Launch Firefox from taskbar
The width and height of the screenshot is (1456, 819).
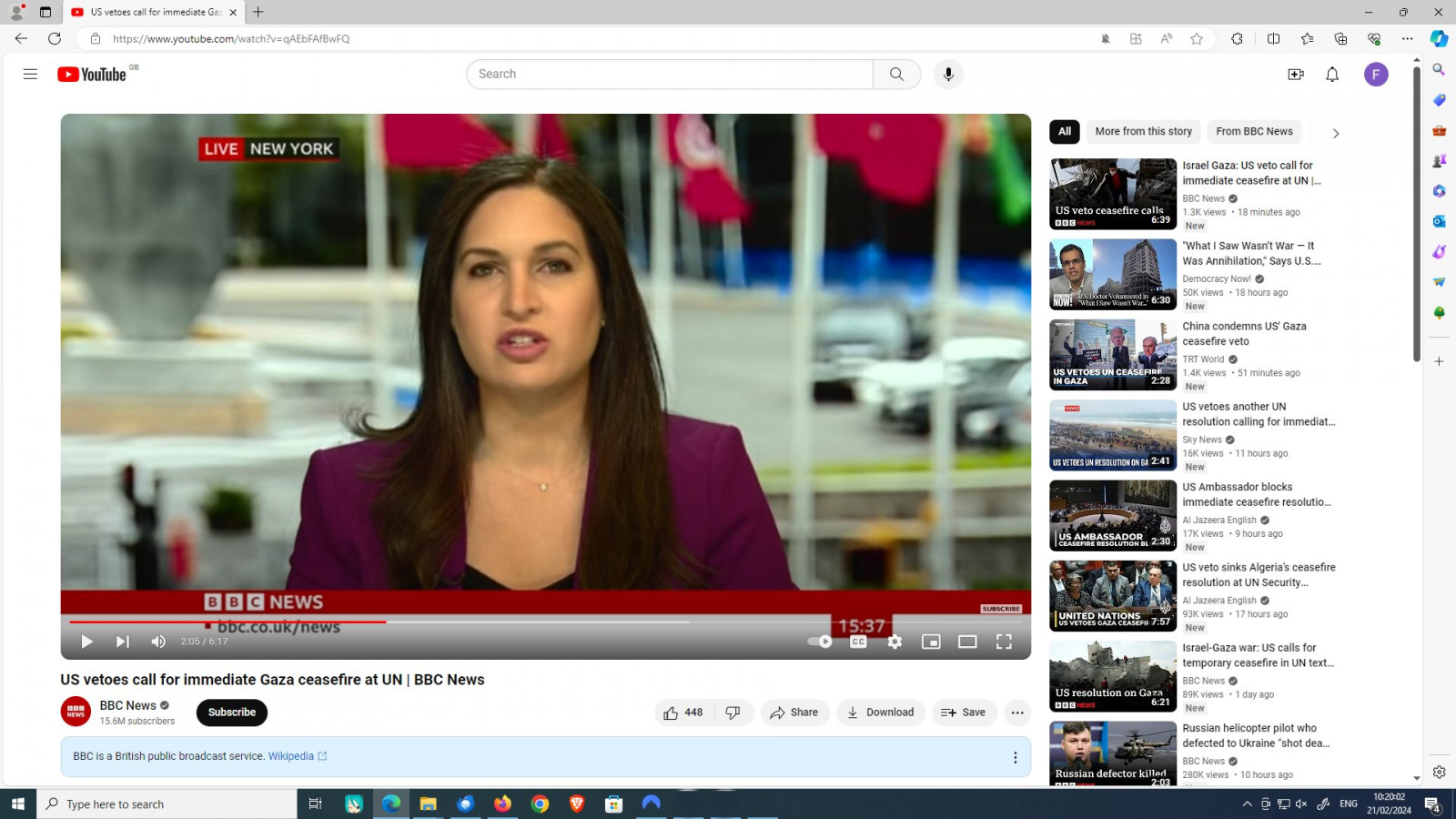point(502,804)
